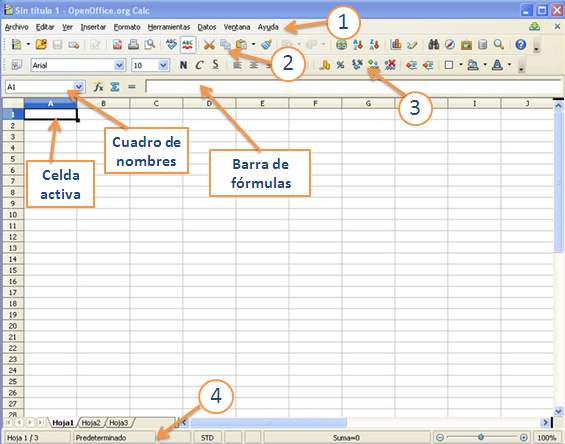Toggle Bold N formatting
The height and width of the screenshot is (444, 565).
[183, 65]
